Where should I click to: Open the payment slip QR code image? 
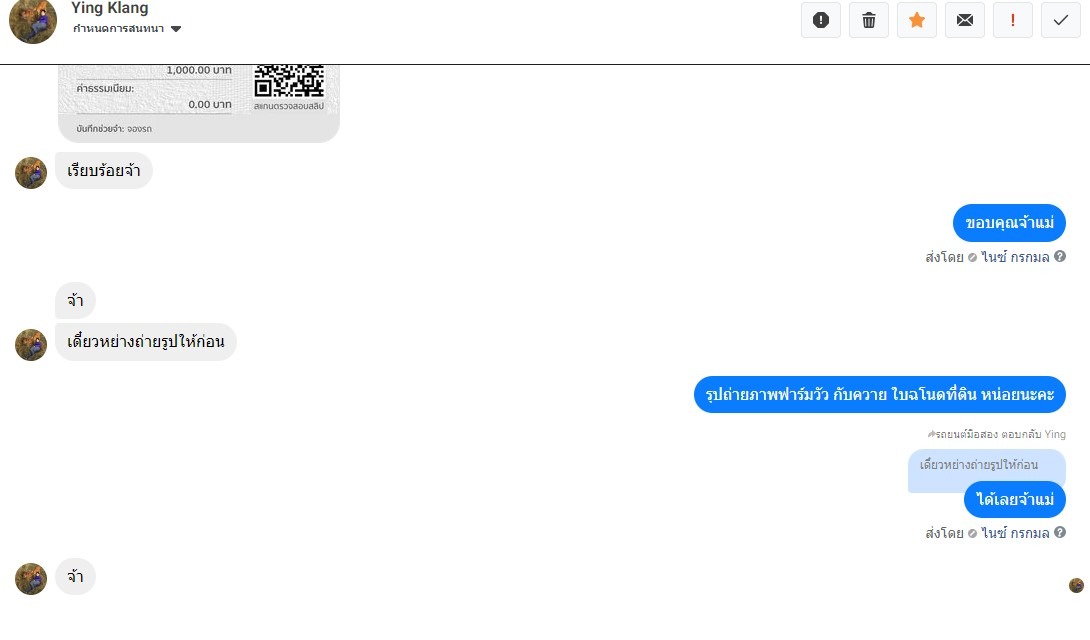coord(289,81)
